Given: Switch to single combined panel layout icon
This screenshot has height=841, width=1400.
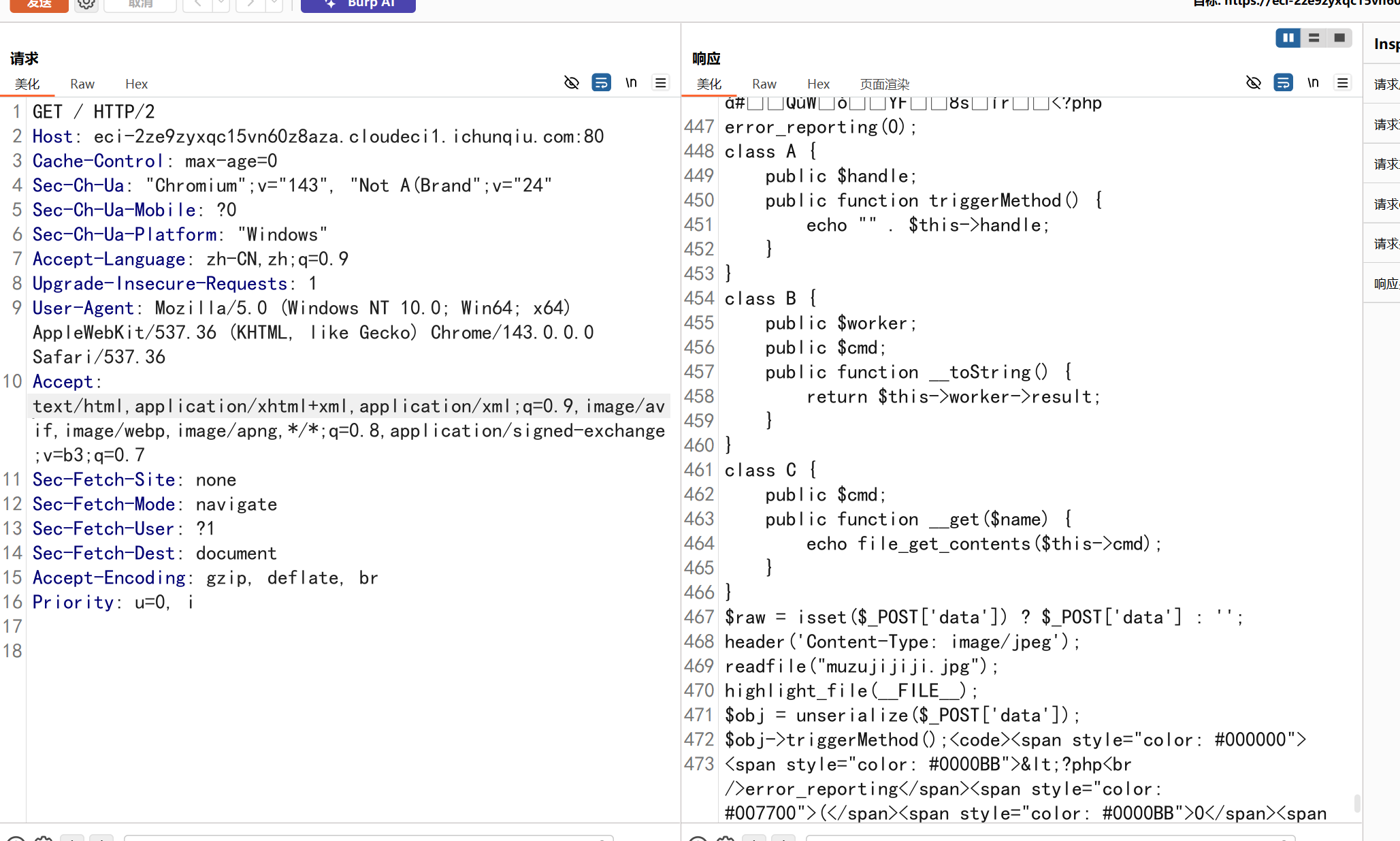Looking at the screenshot, I should [1339, 38].
